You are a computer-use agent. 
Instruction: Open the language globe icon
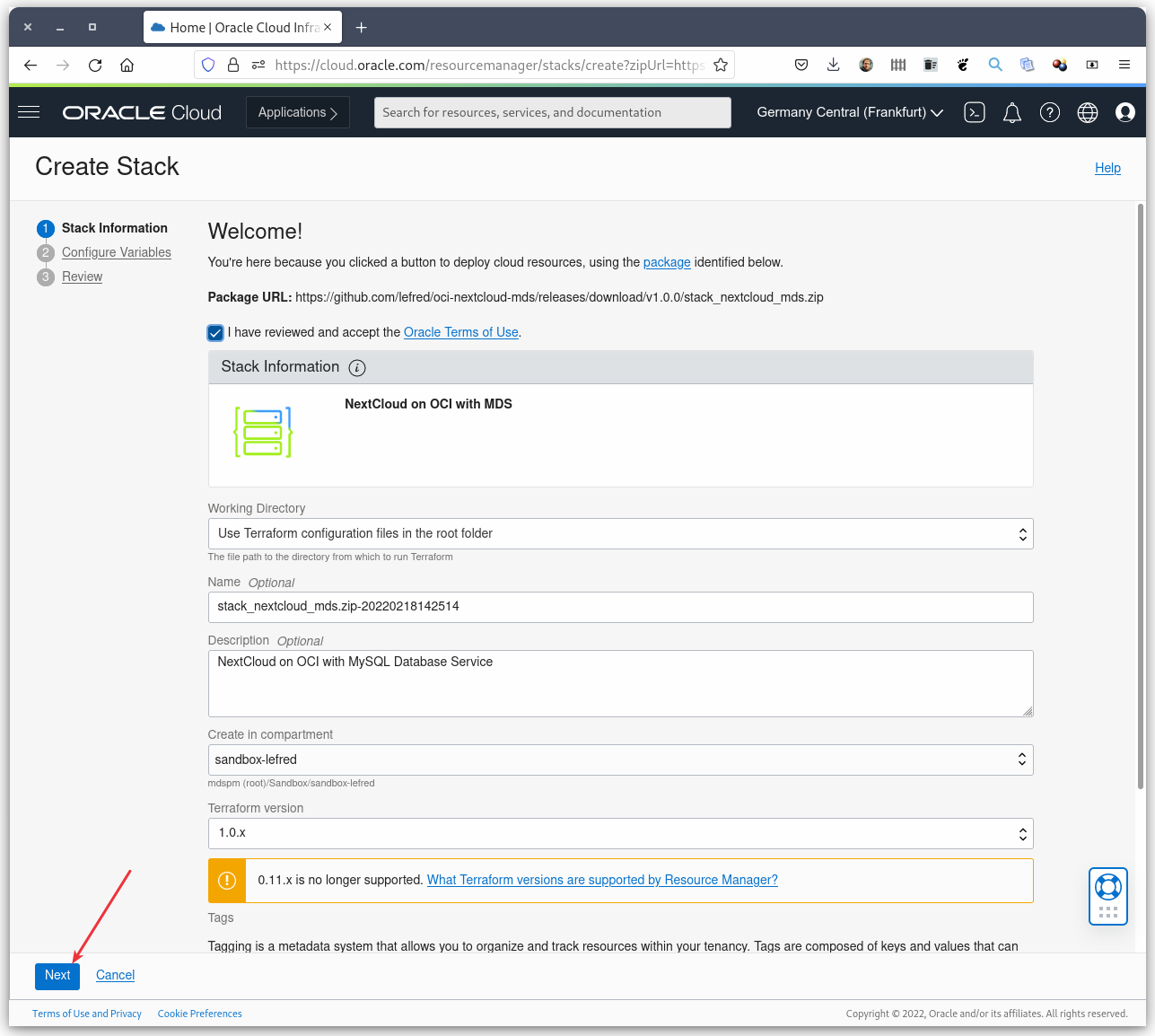1088,112
